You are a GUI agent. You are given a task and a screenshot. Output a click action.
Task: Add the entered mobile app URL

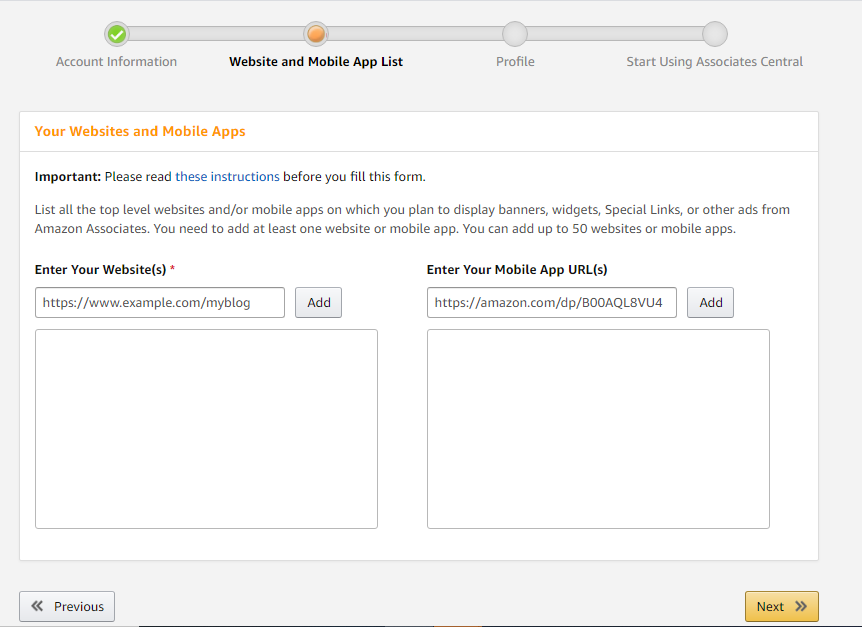click(x=710, y=302)
